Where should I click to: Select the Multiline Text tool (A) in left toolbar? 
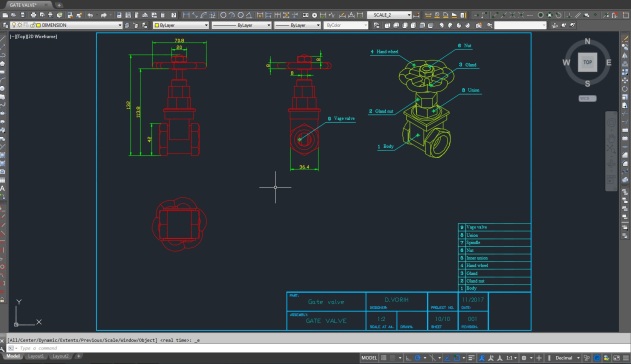tap(2, 188)
